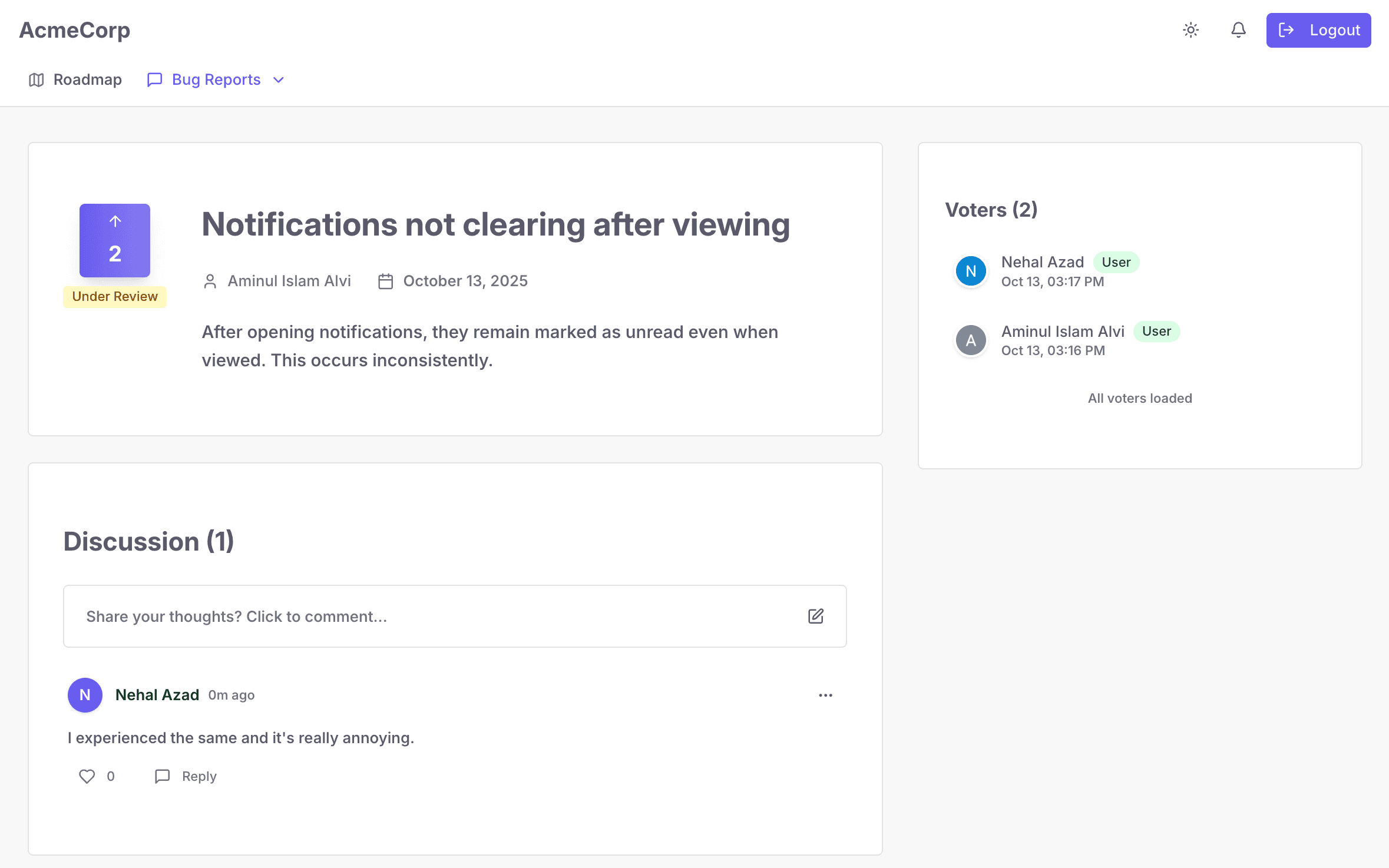
Task: Toggle light/dark theme with the sun icon
Action: (1191, 30)
